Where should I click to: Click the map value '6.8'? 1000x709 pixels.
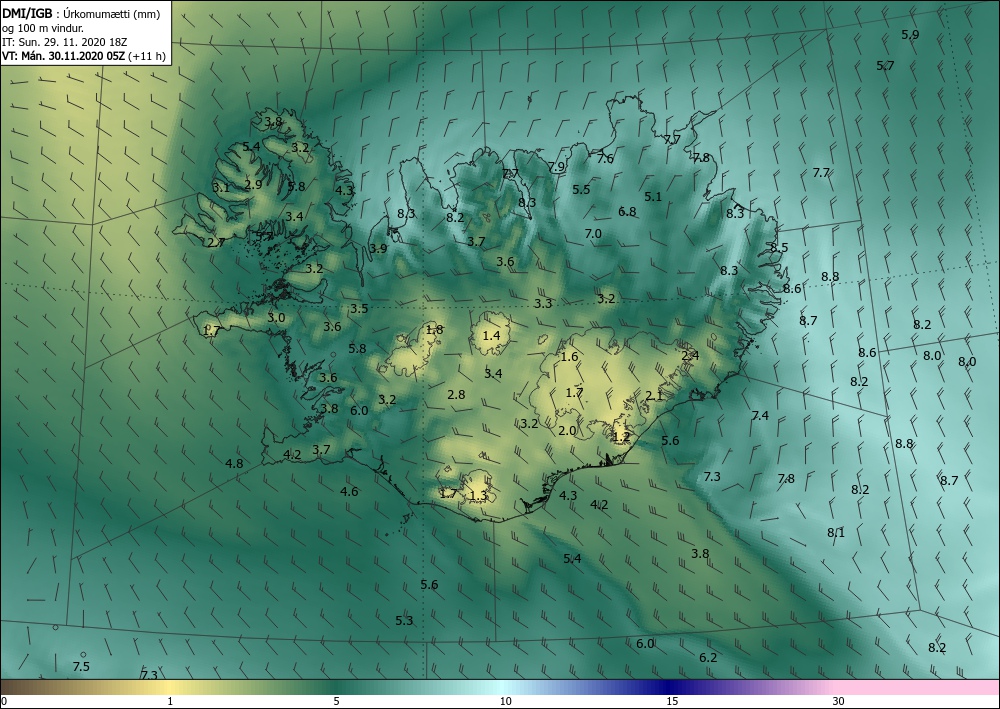click(627, 212)
